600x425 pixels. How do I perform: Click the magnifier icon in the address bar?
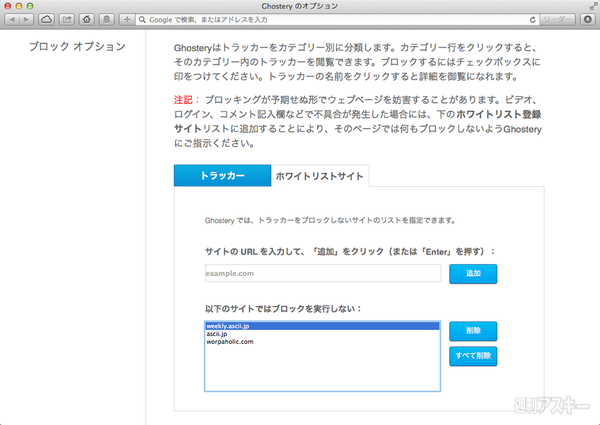tap(142, 20)
